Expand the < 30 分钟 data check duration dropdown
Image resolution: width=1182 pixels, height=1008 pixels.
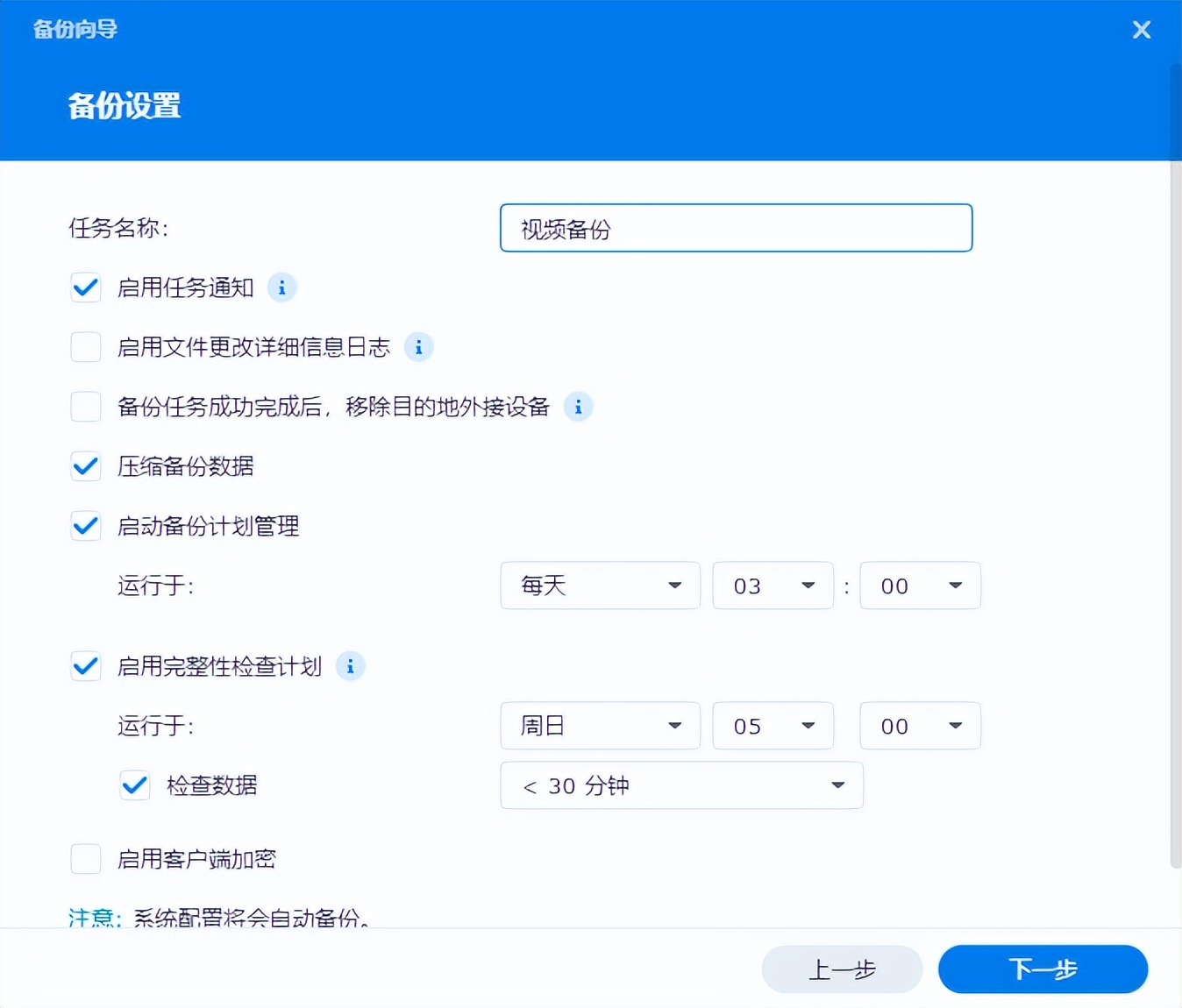click(681, 785)
